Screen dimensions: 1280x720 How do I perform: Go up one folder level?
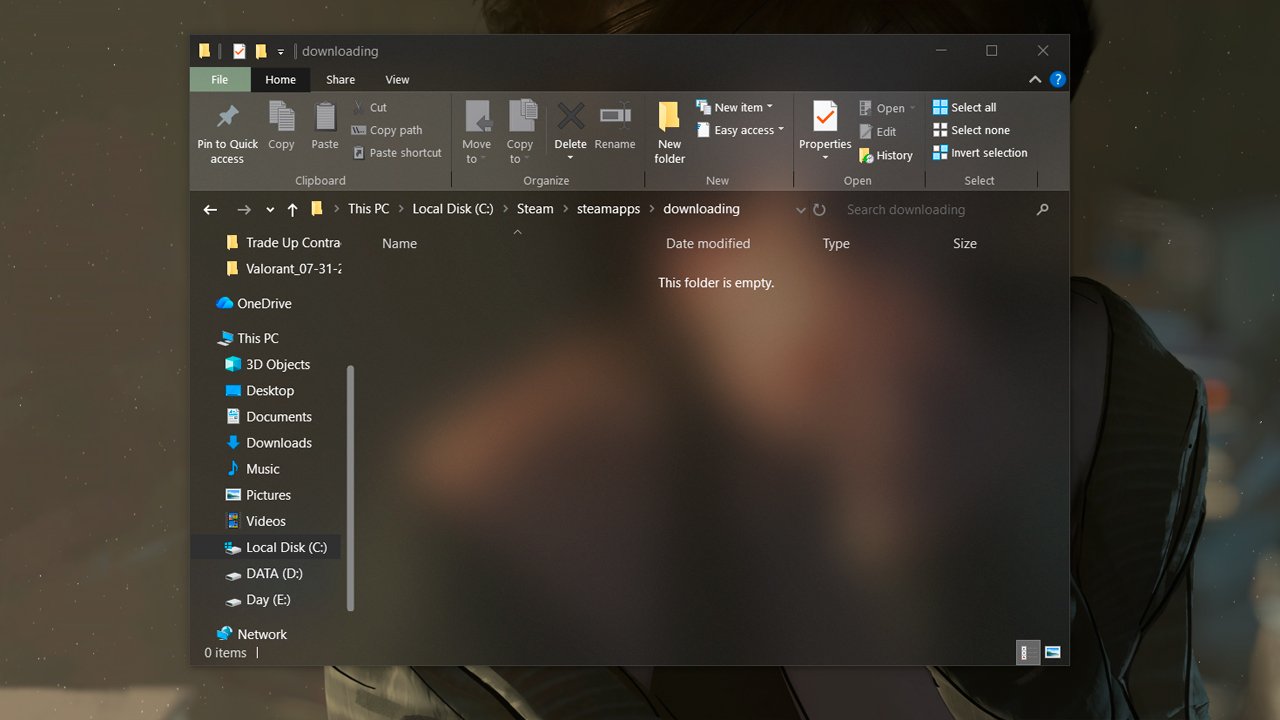coord(292,209)
